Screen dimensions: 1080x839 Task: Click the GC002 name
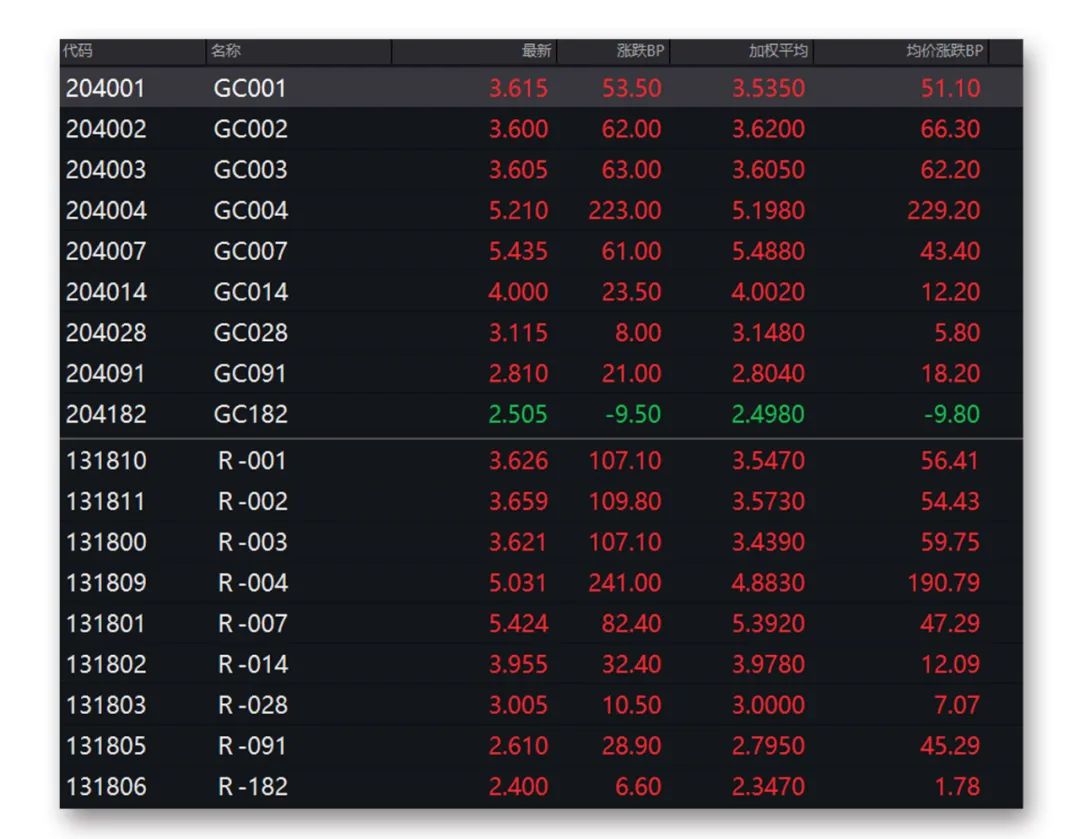point(250,129)
